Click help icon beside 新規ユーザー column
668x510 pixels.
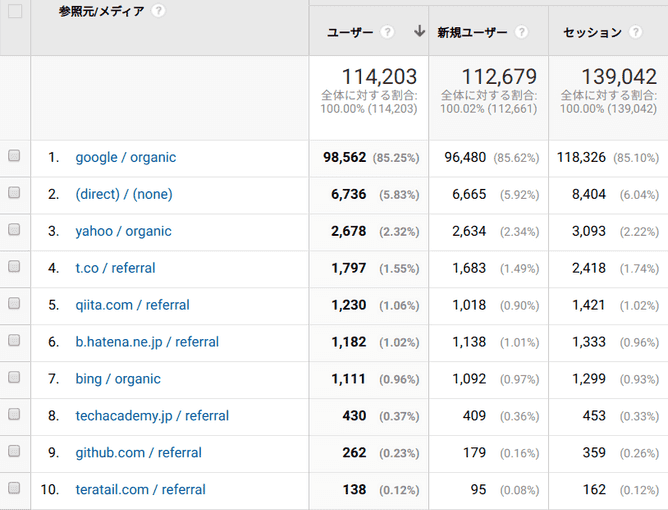[x=521, y=32]
